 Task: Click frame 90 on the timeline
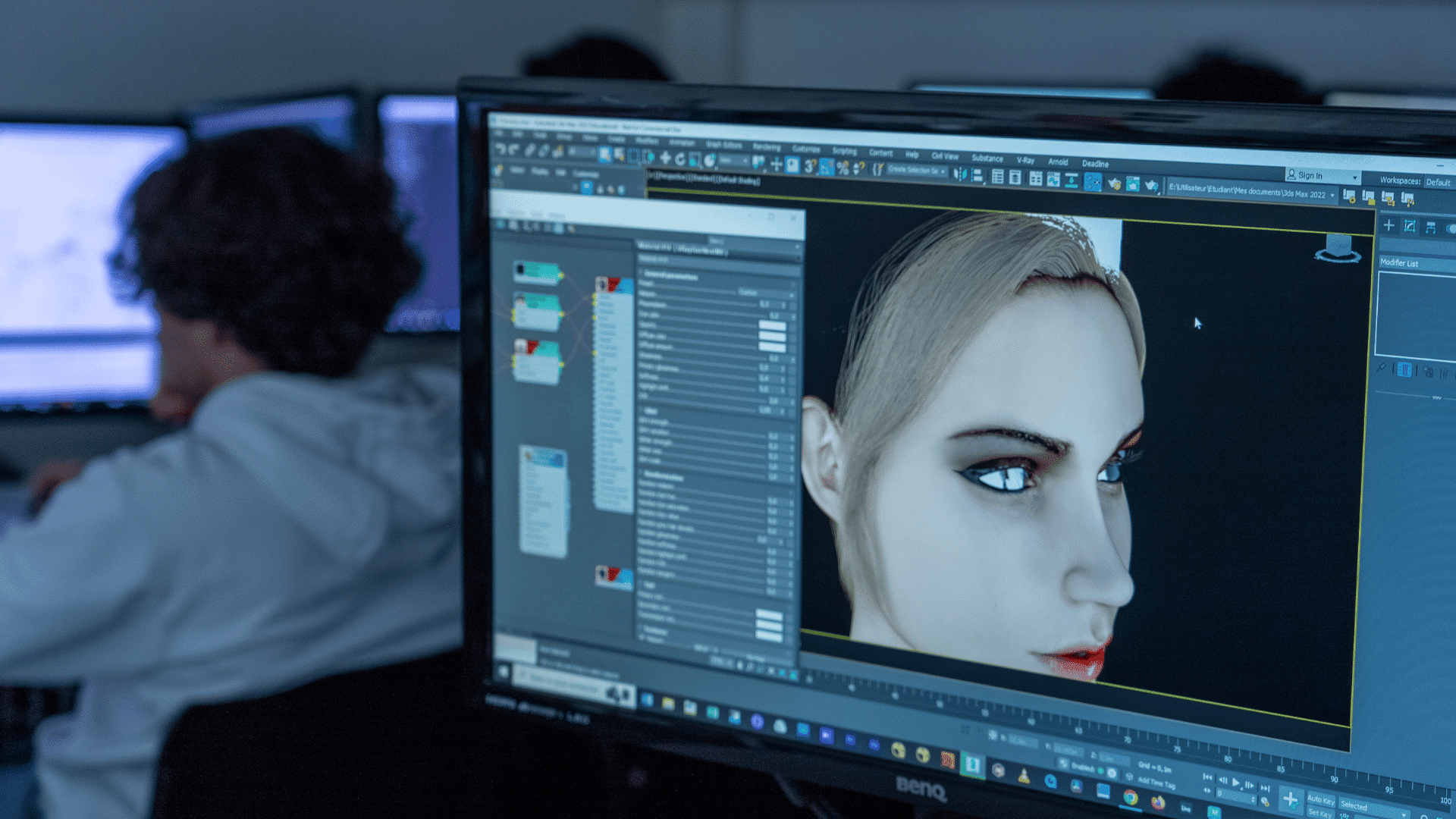(x=1334, y=779)
